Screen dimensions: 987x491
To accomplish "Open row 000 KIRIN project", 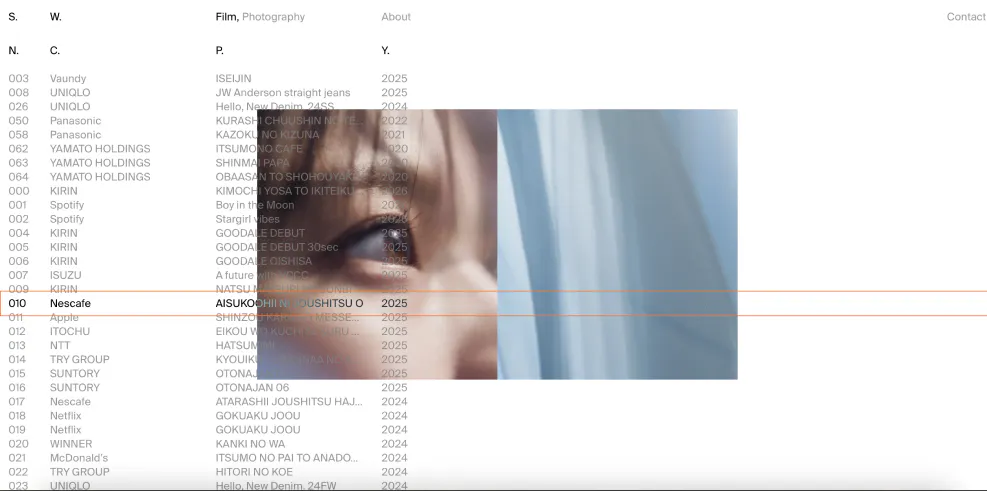I will 208,191.
